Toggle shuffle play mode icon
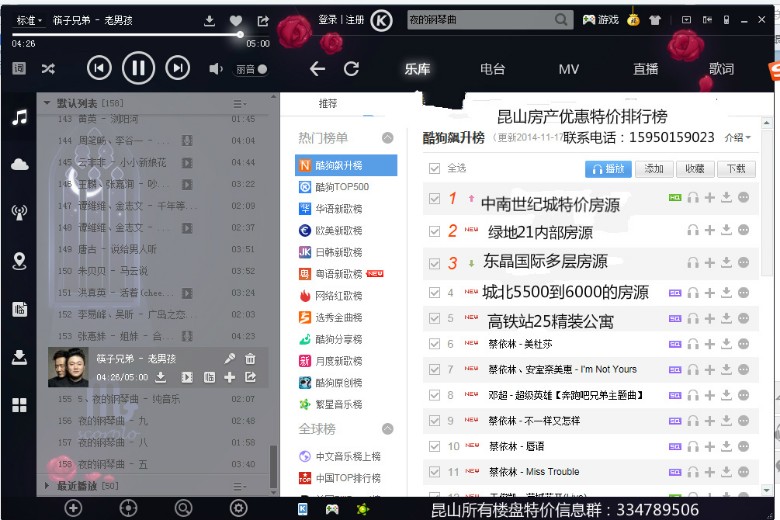780x520 pixels. 48,69
